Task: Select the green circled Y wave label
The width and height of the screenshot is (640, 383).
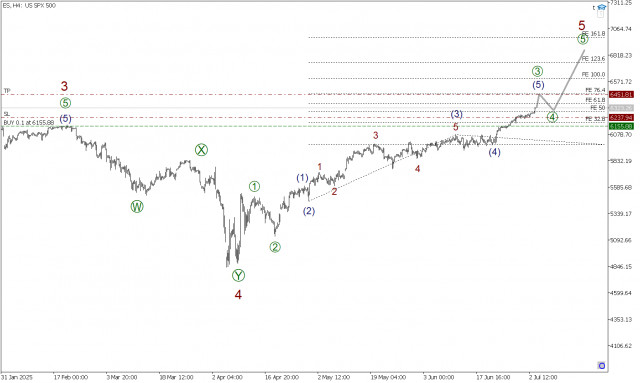Action: pos(238,276)
